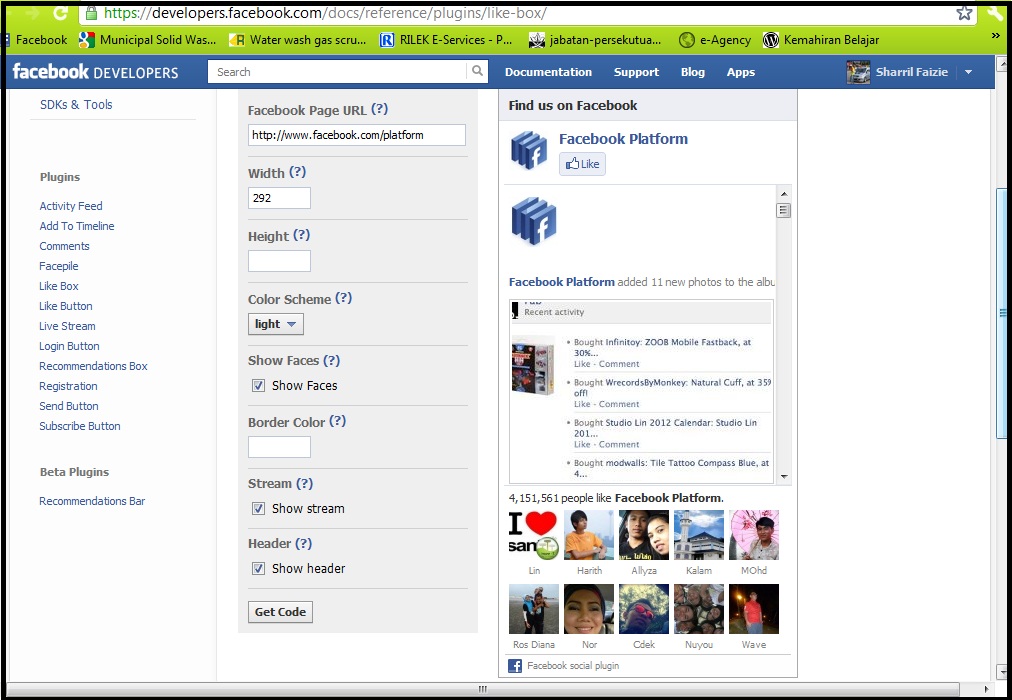Viewport: 1012px width, 700px height.
Task: Click Ros Diana's profile photo
Action: [x=534, y=609]
